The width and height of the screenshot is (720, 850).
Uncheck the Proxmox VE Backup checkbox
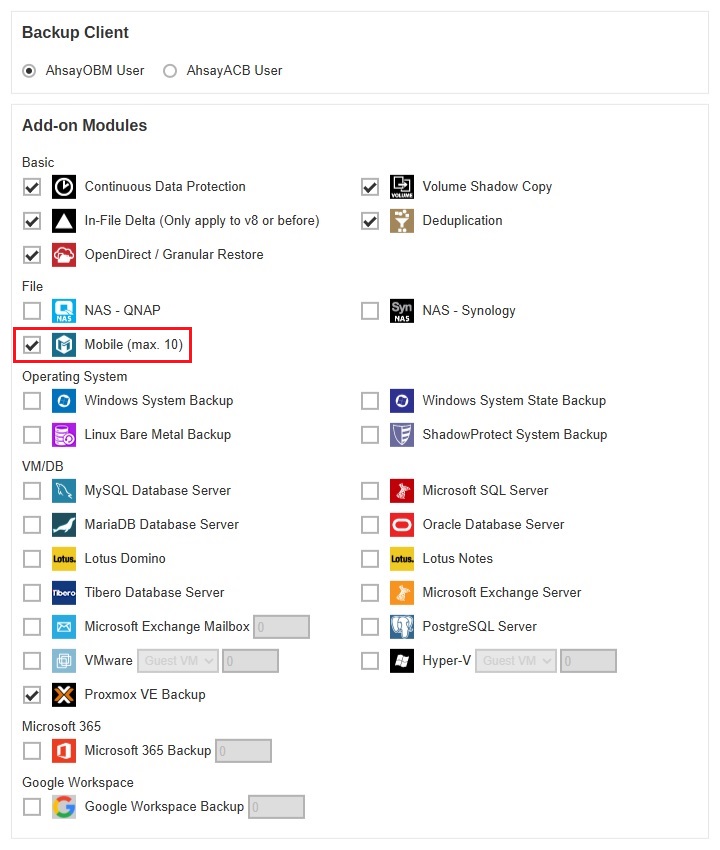(32, 695)
